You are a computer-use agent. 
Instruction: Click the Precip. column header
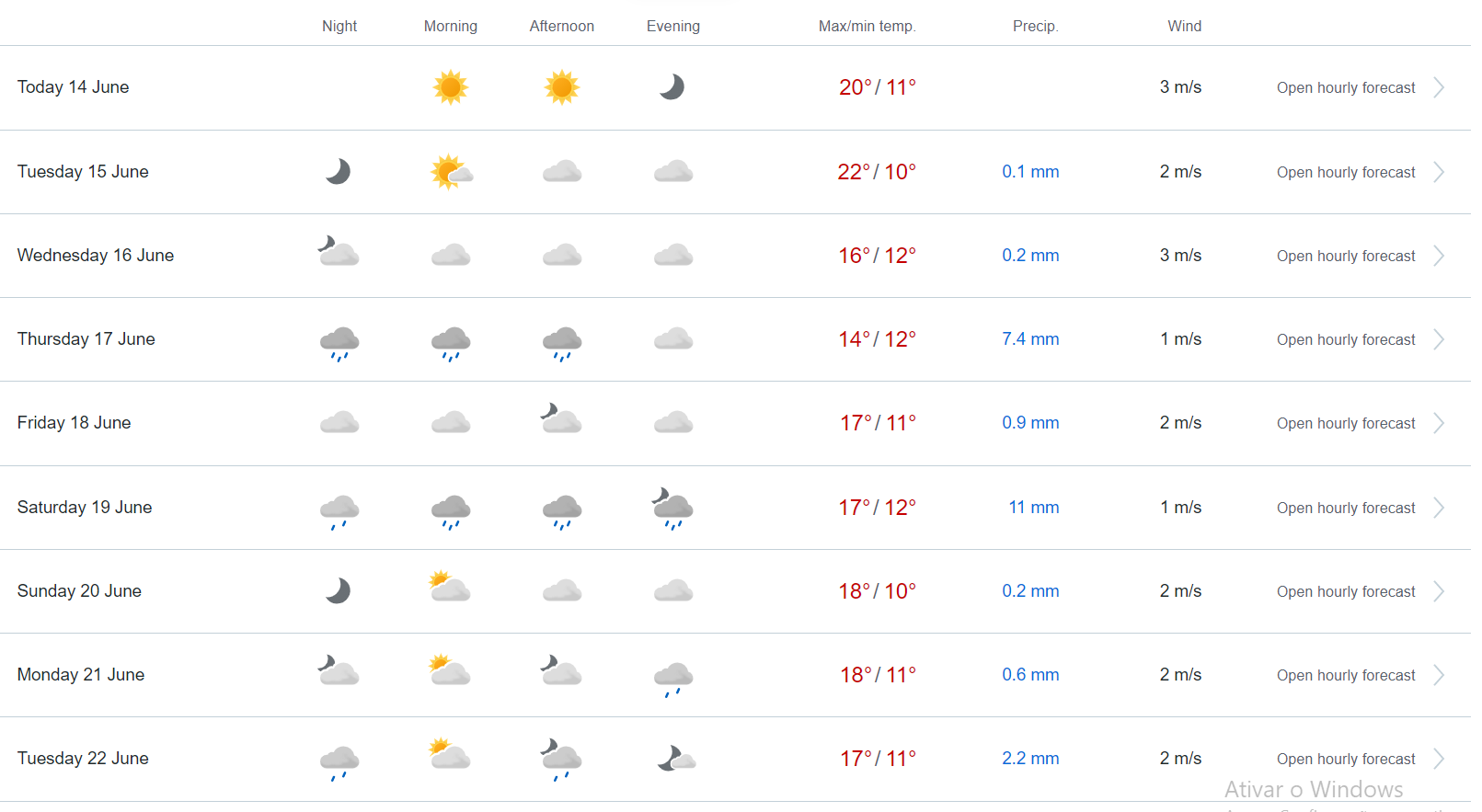tap(1036, 26)
